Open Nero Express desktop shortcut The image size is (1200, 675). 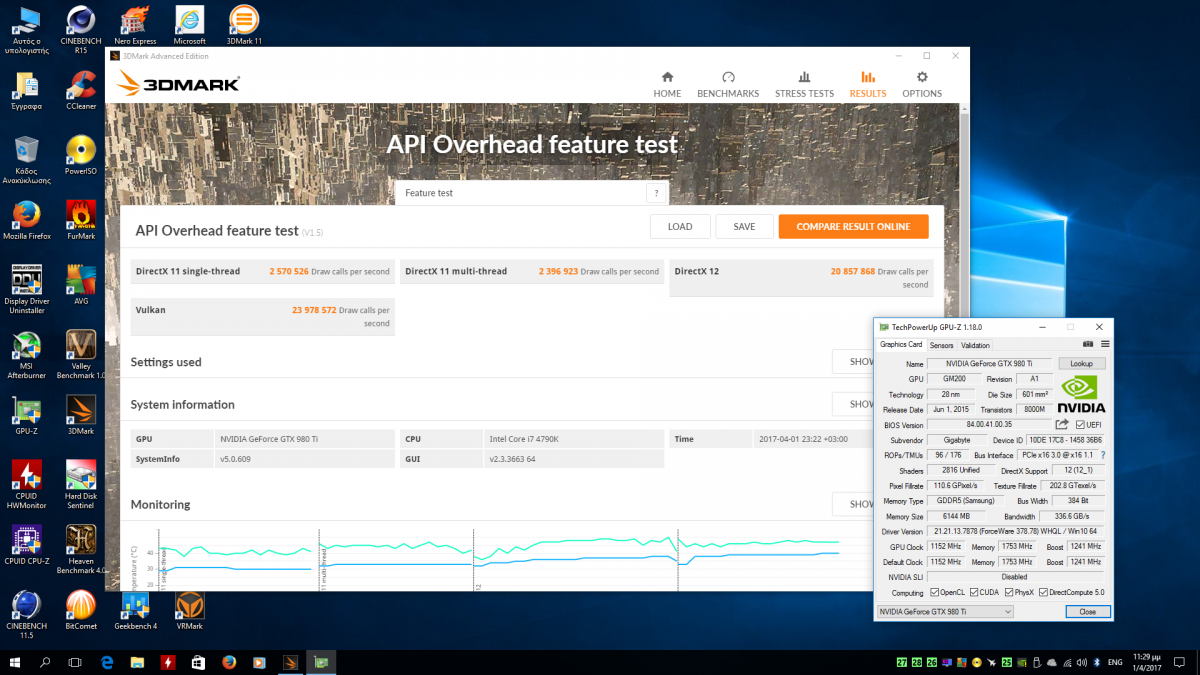(136, 26)
